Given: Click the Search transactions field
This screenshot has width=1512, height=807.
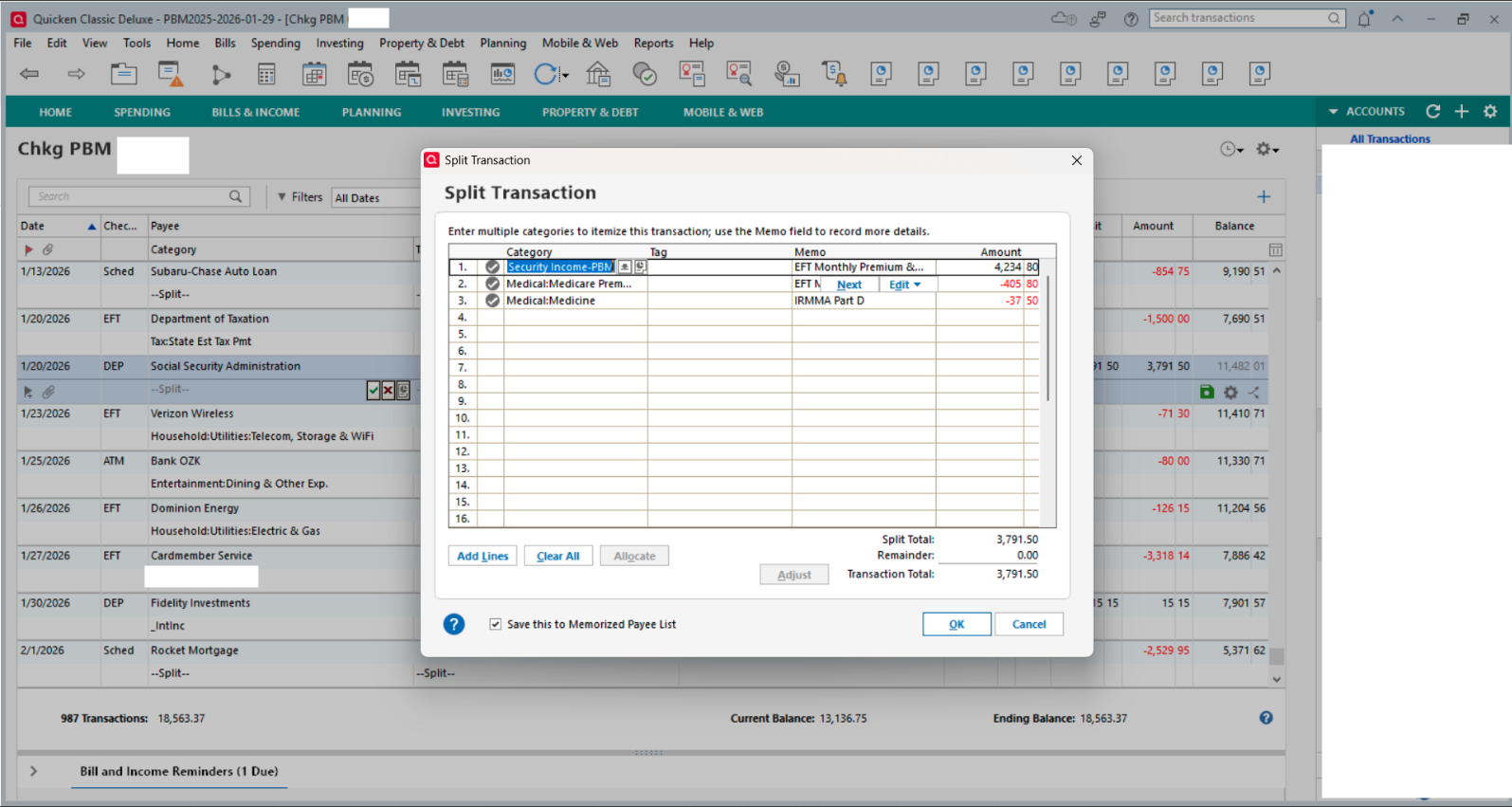Looking at the screenshot, I should point(1248,18).
